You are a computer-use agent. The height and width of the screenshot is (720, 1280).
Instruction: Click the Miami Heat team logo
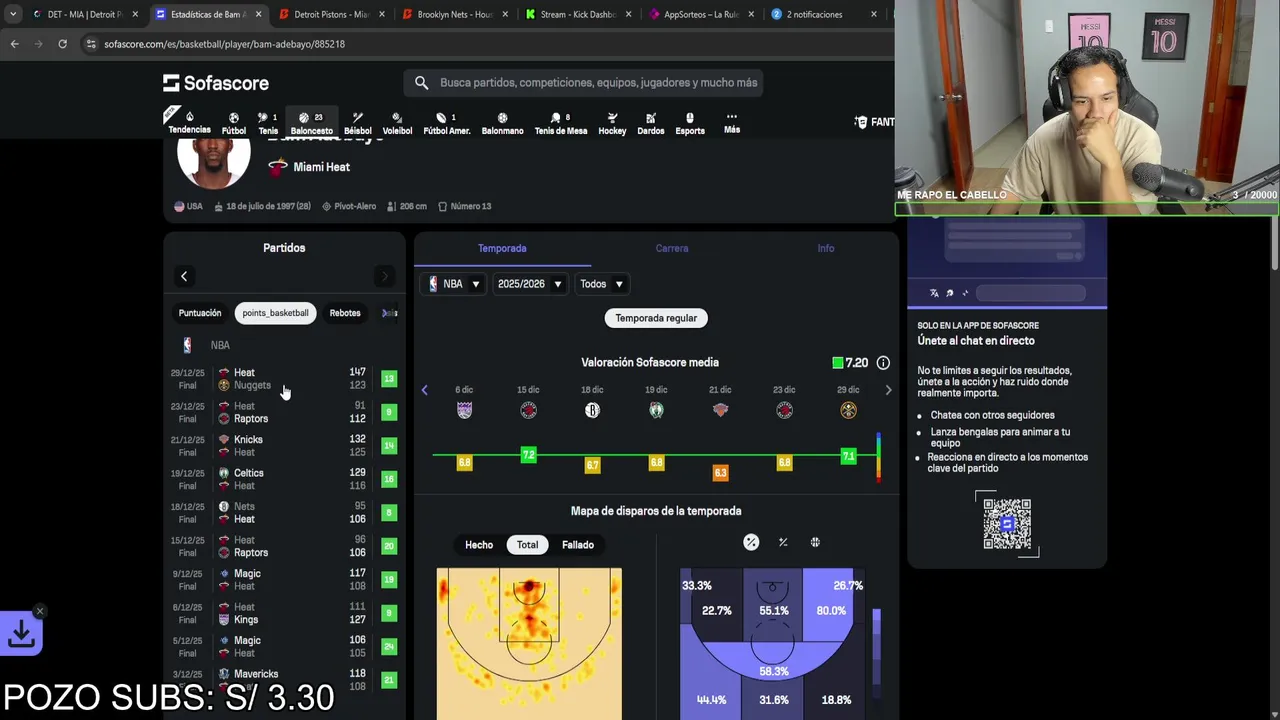[278, 167]
